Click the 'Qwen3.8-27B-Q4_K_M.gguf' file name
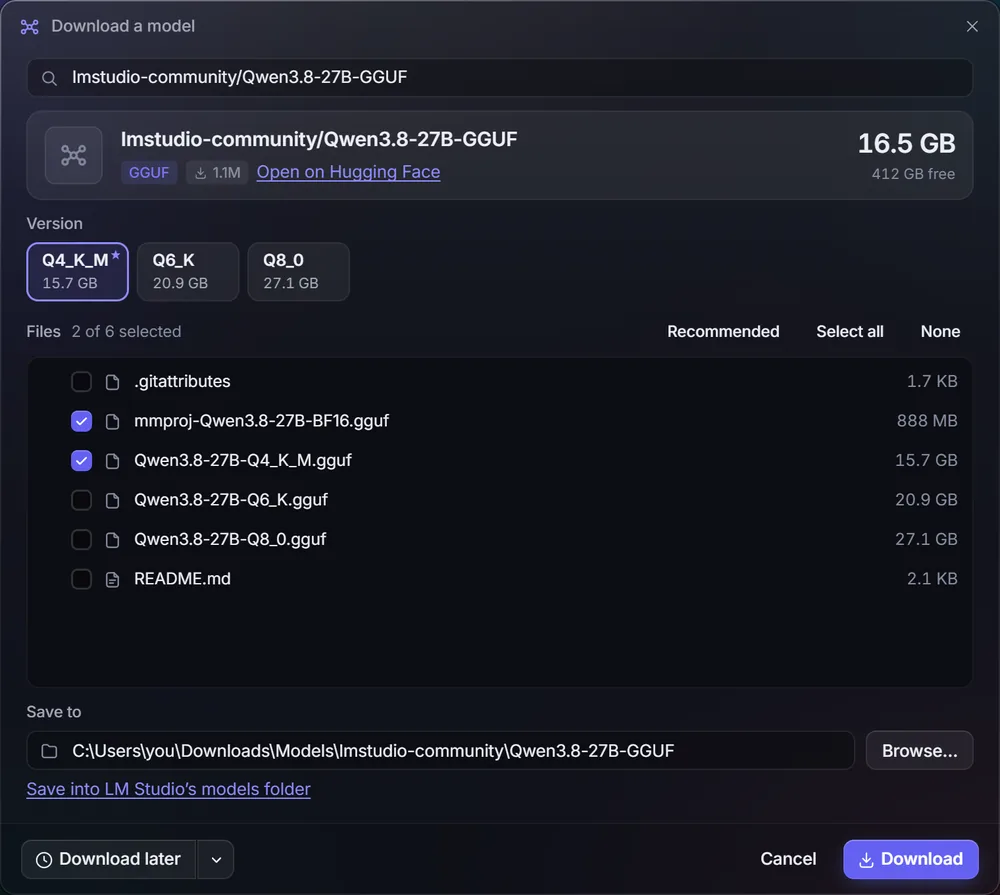This screenshot has height=895, width=1000. coord(242,461)
